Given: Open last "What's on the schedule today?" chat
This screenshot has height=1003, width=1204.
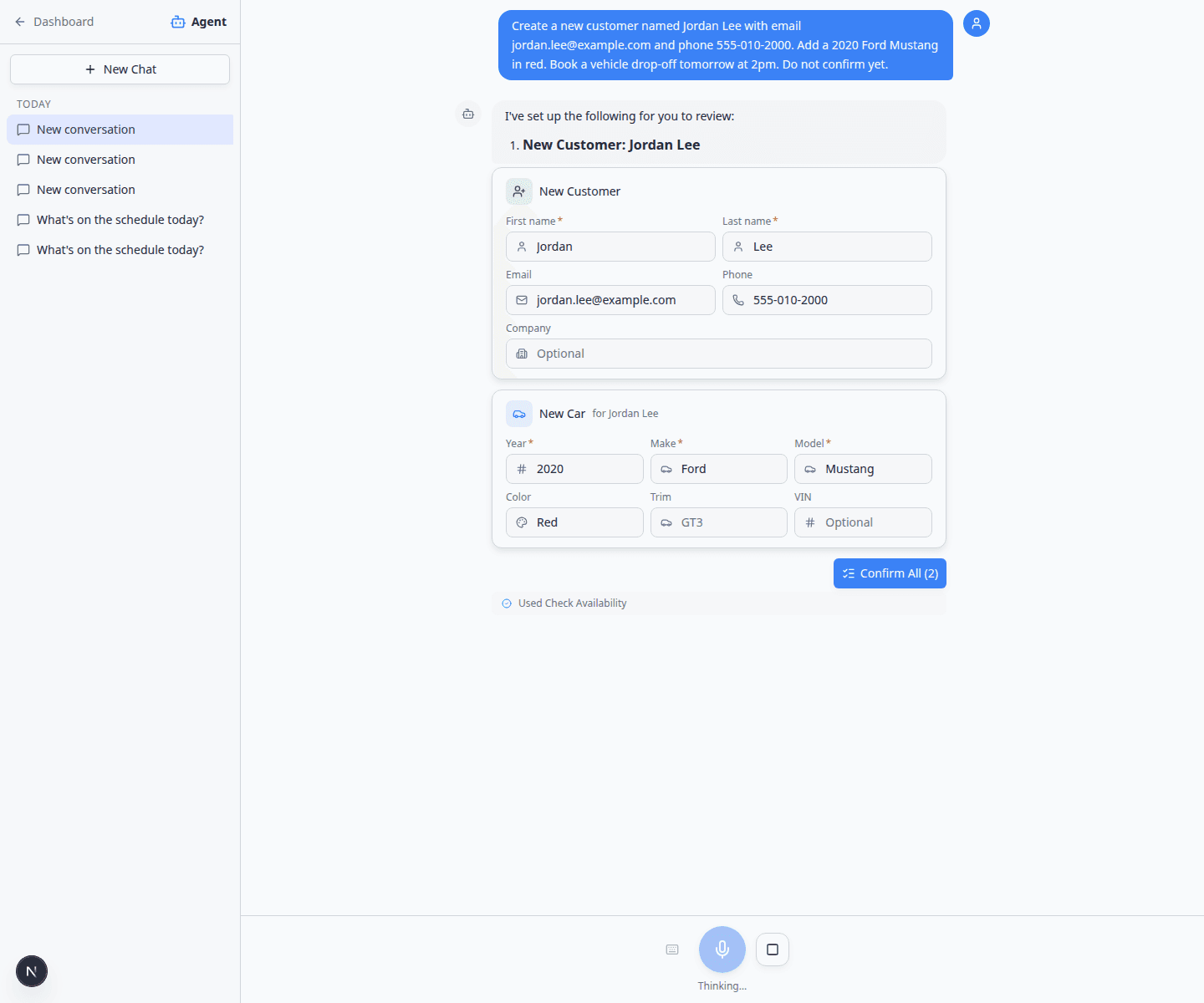Looking at the screenshot, I should tap(120, 250).
